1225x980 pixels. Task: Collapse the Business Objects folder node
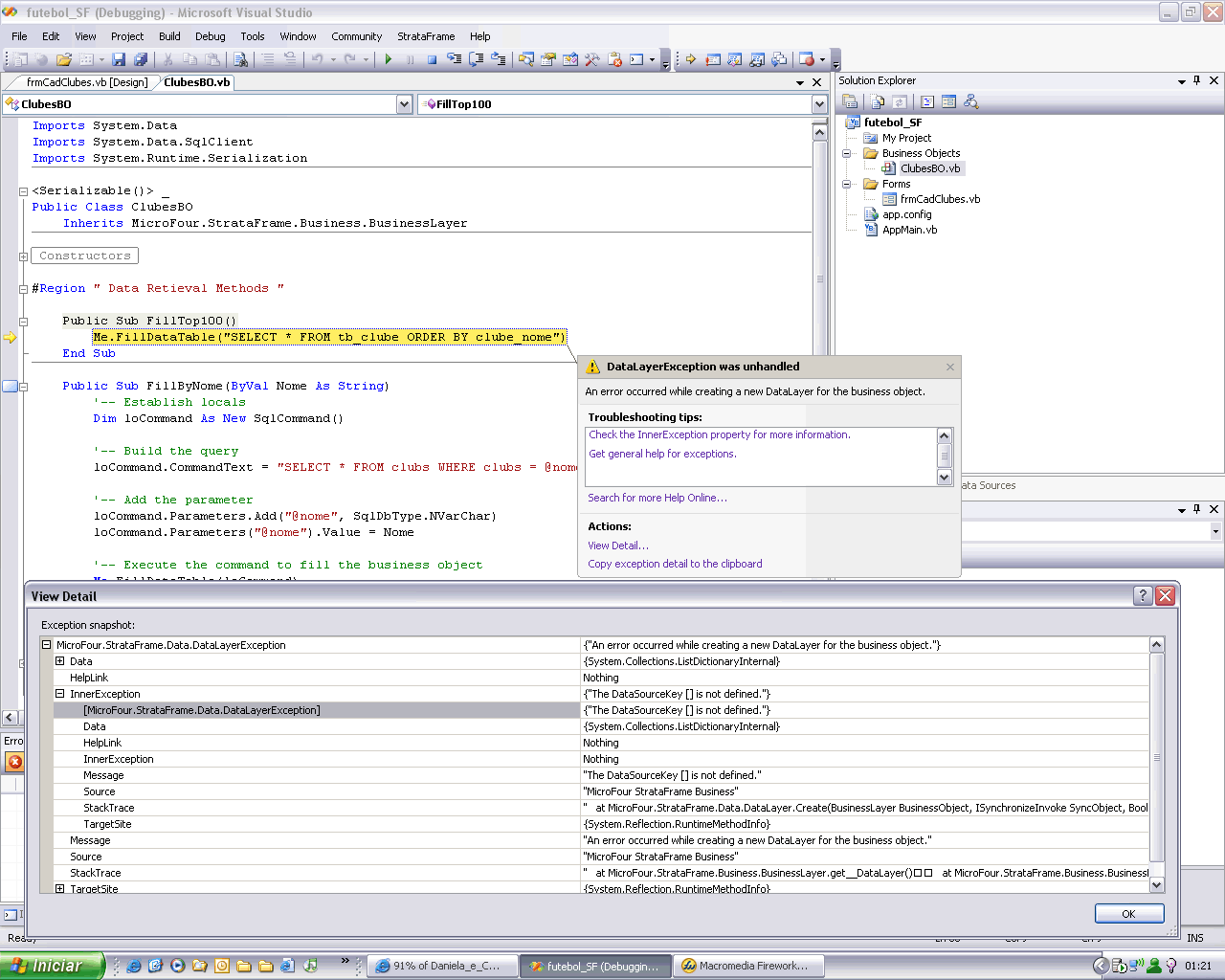[847, 153]
